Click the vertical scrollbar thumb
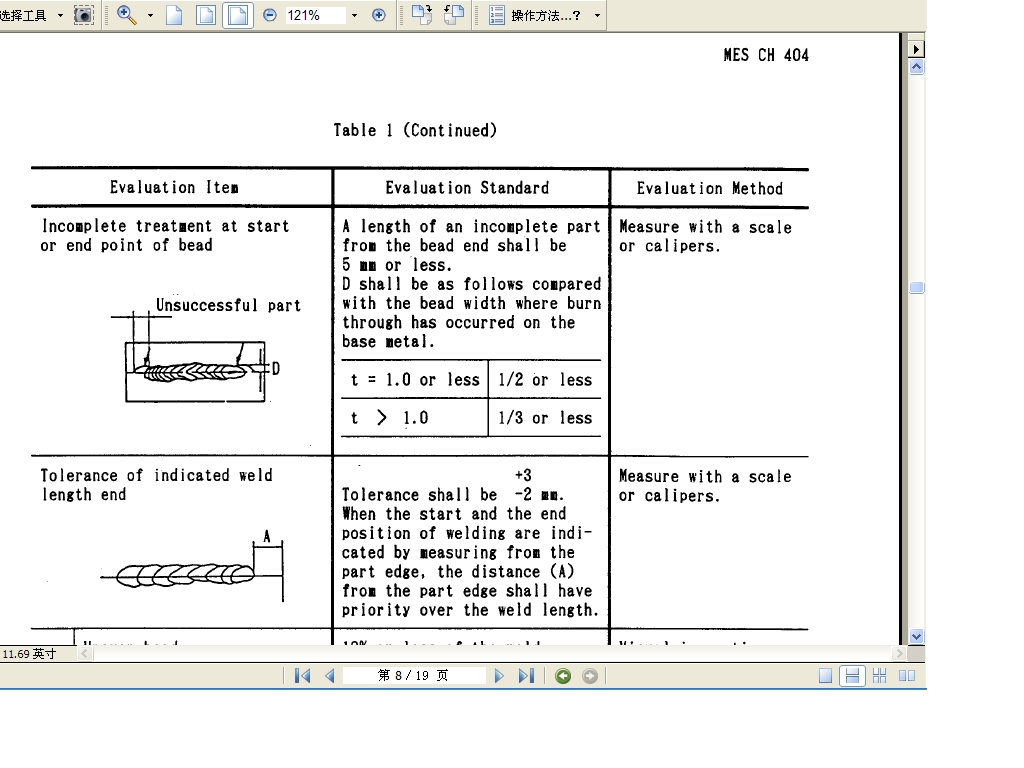 (x=916, y=287)
